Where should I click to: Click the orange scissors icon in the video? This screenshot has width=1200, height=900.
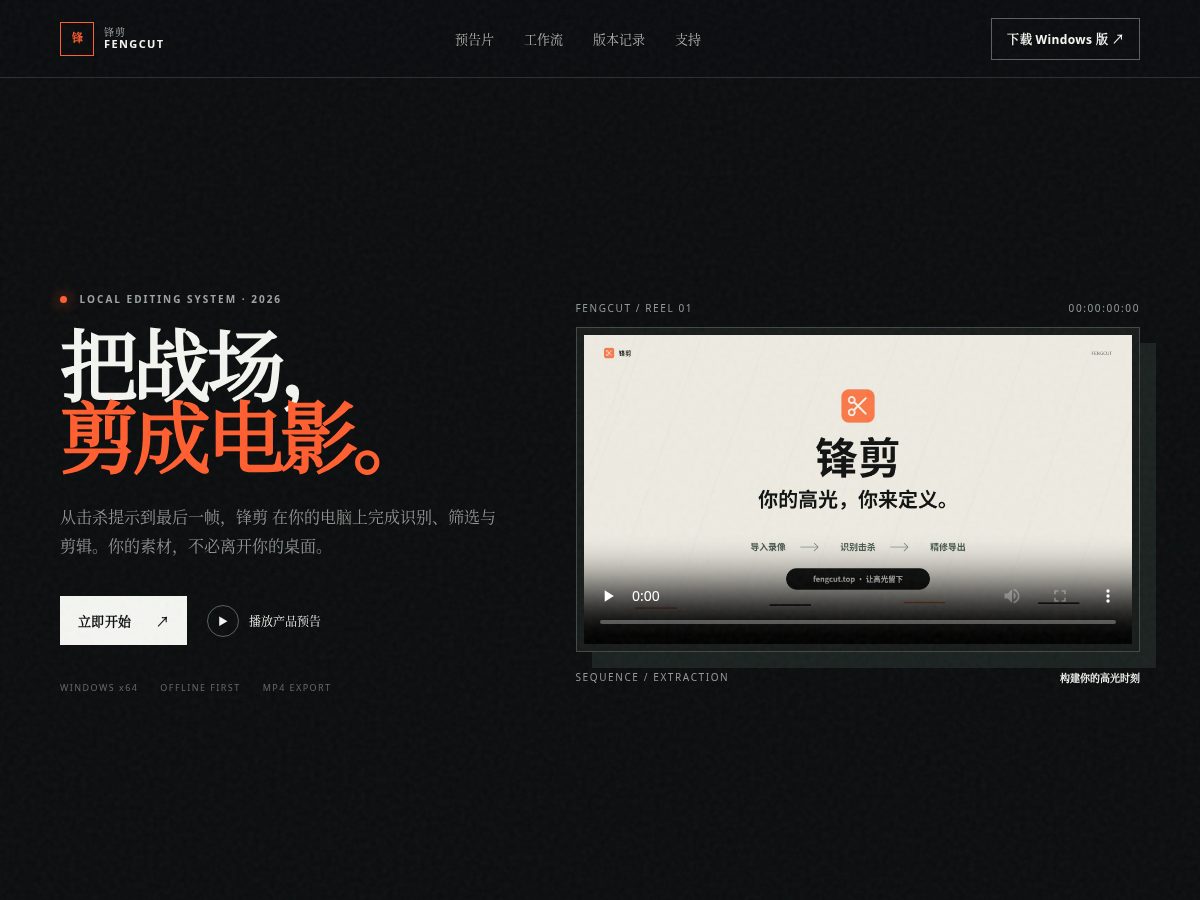coord(858,406)
